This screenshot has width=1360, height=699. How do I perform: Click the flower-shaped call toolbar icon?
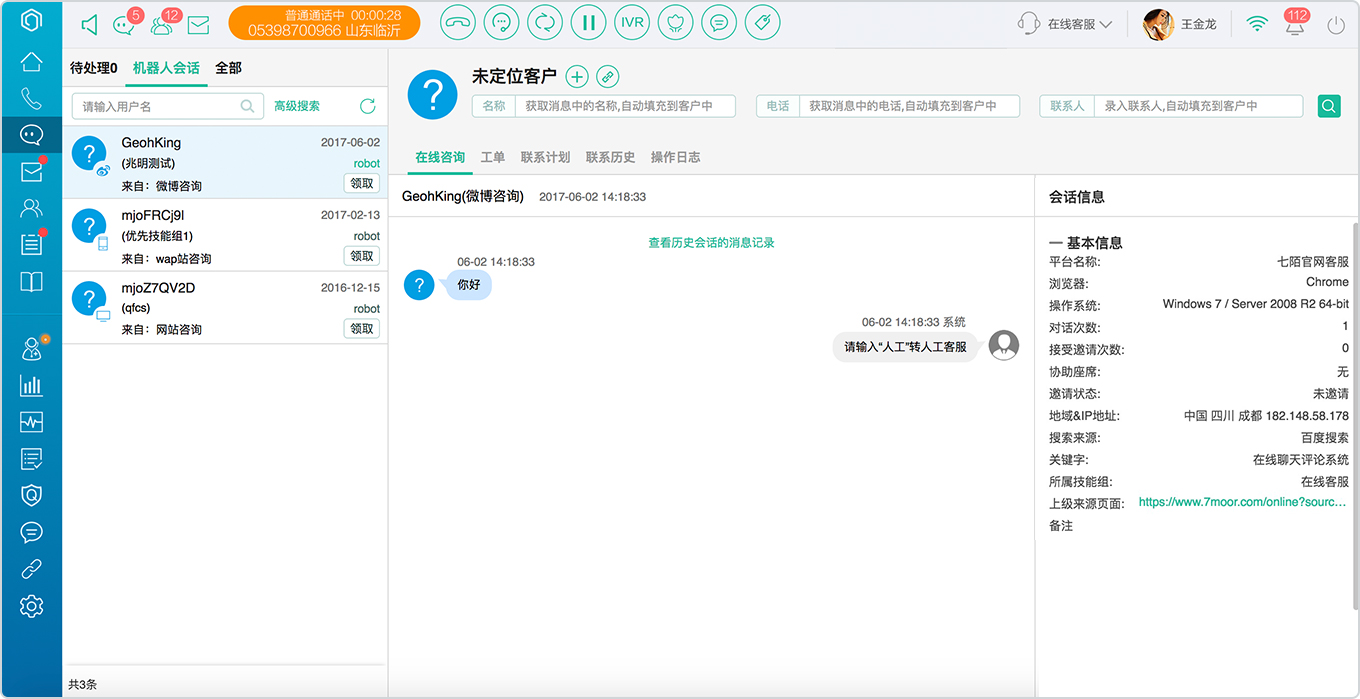(x=676, y=23)
